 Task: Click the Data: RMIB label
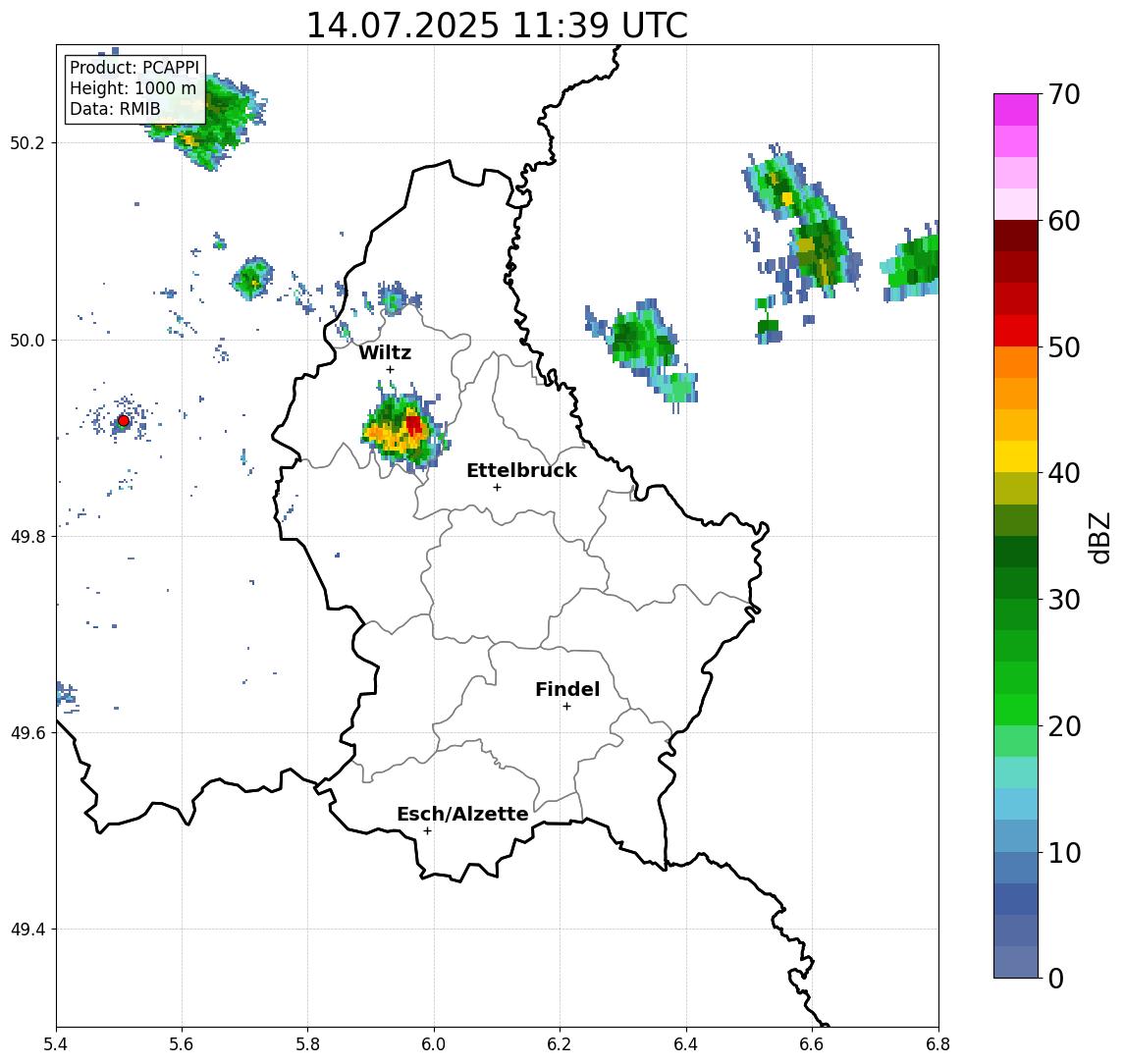click(115, 109)
